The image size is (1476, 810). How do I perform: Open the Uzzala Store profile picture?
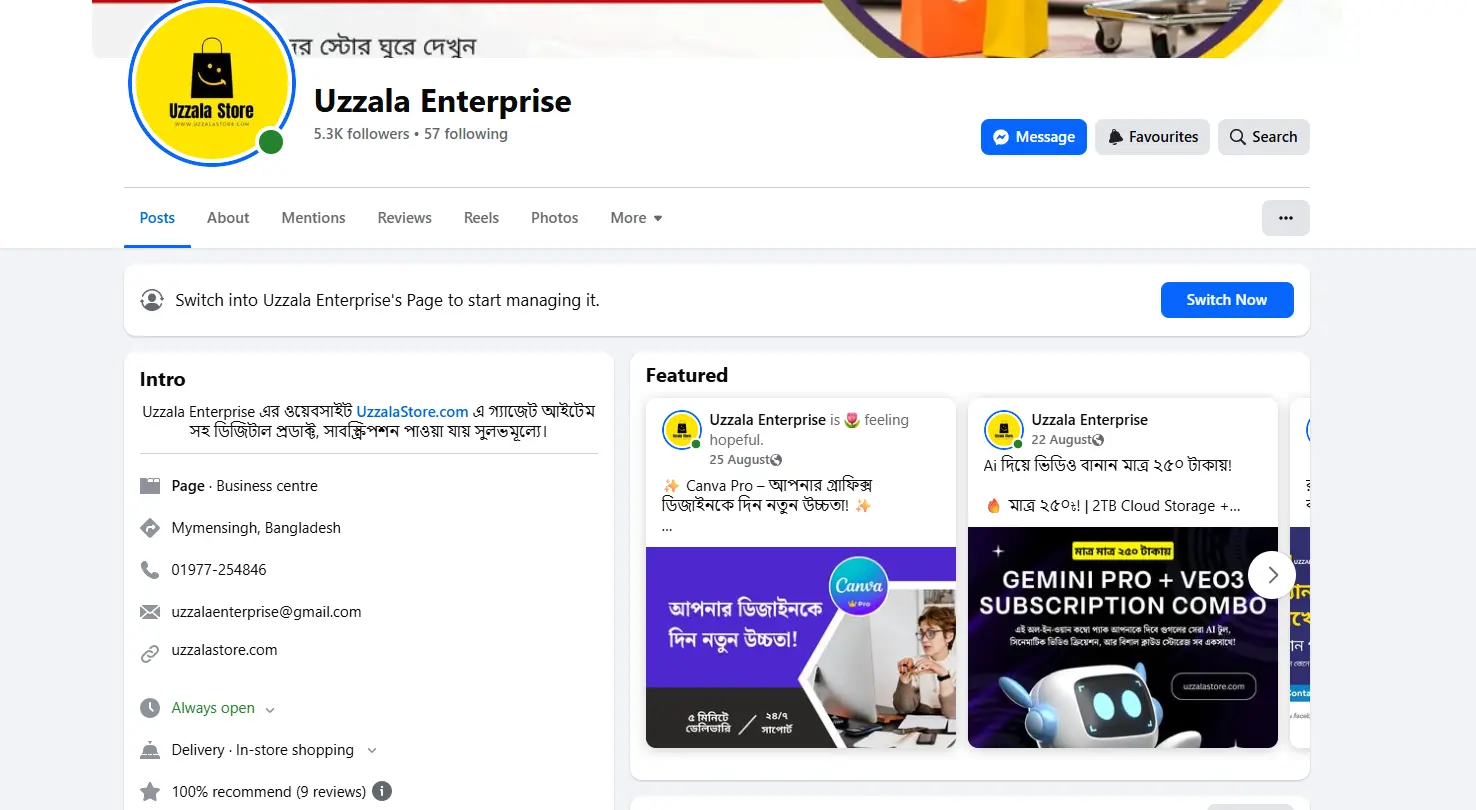212,84
